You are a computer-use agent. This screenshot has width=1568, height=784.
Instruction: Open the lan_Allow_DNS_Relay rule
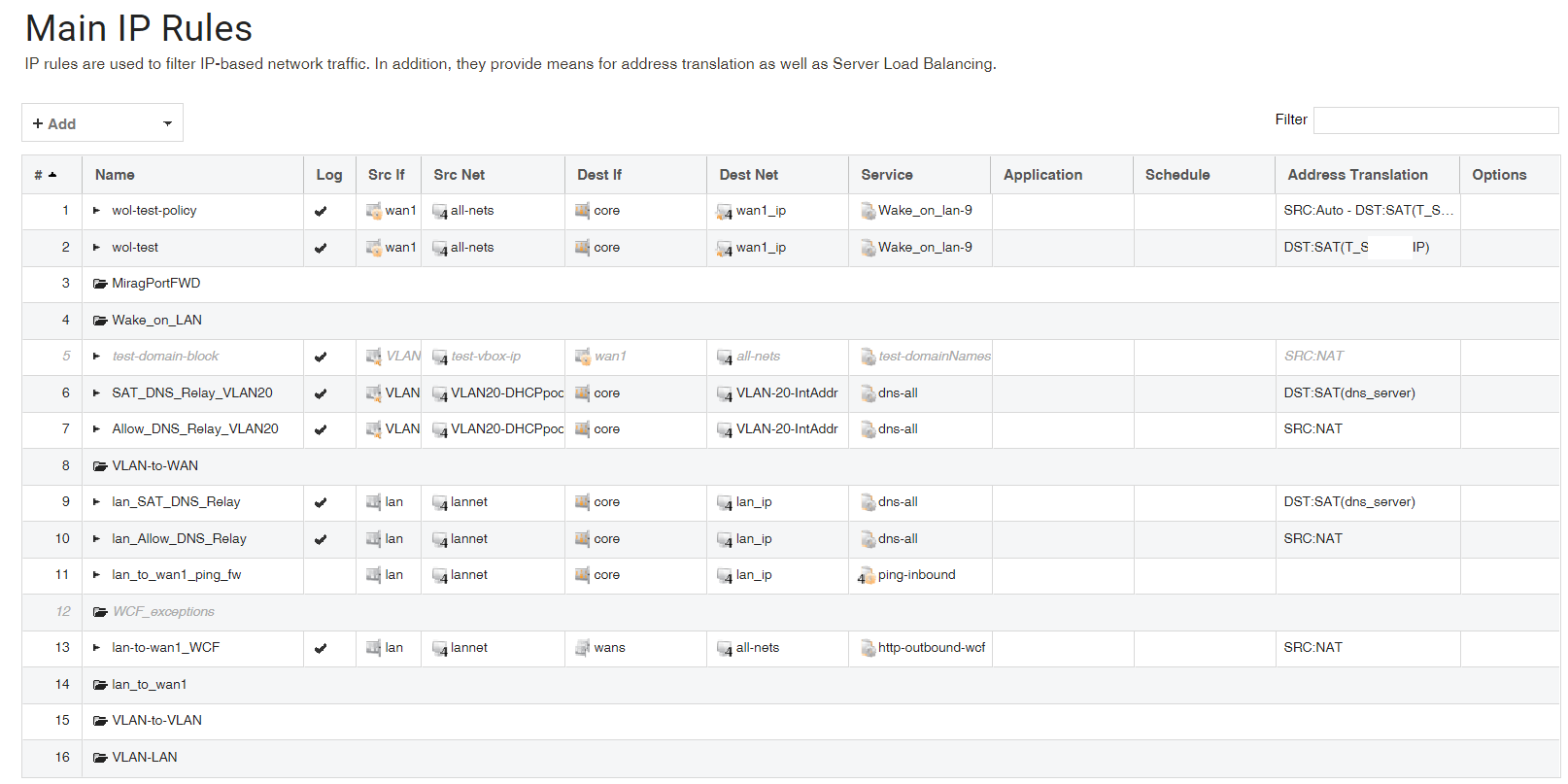pyautogui.click(x=179, y=539)
